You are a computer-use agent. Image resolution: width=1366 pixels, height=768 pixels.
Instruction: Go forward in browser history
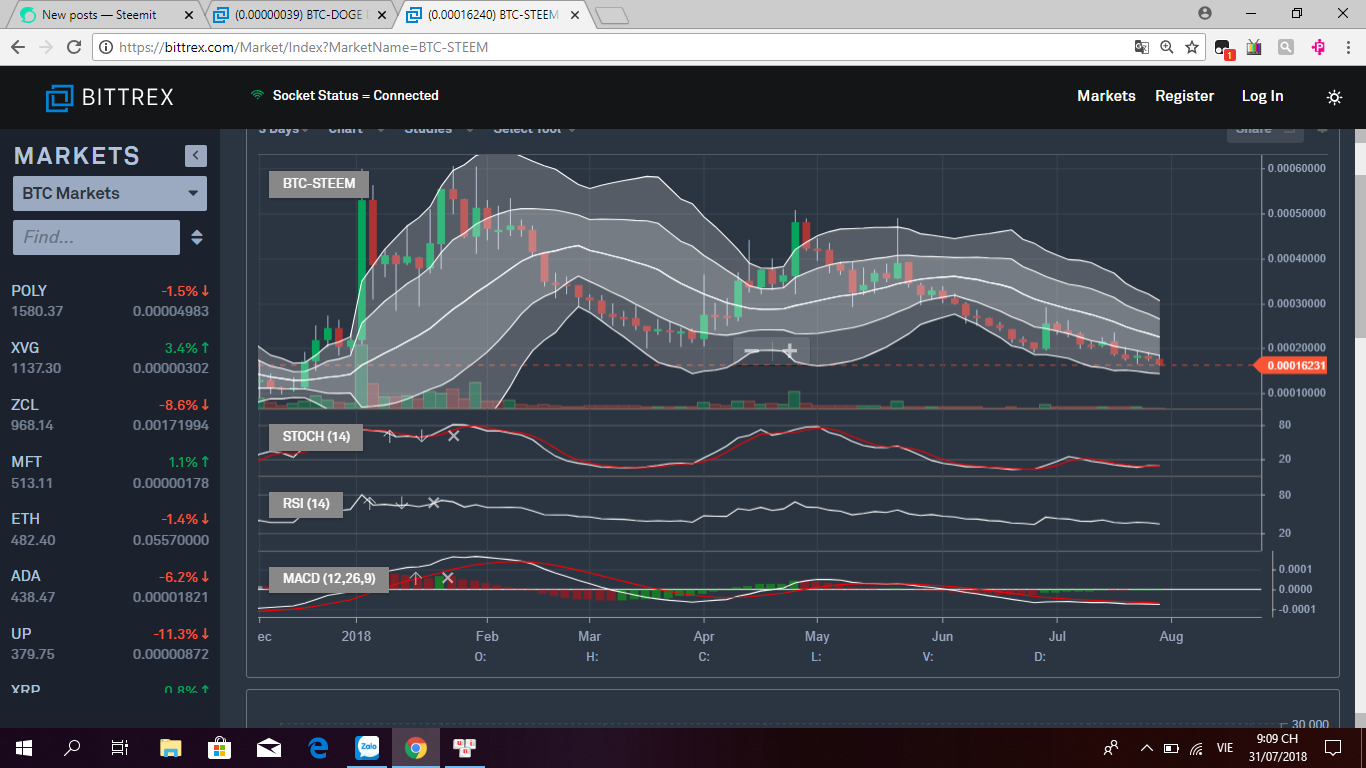(46, 47)
